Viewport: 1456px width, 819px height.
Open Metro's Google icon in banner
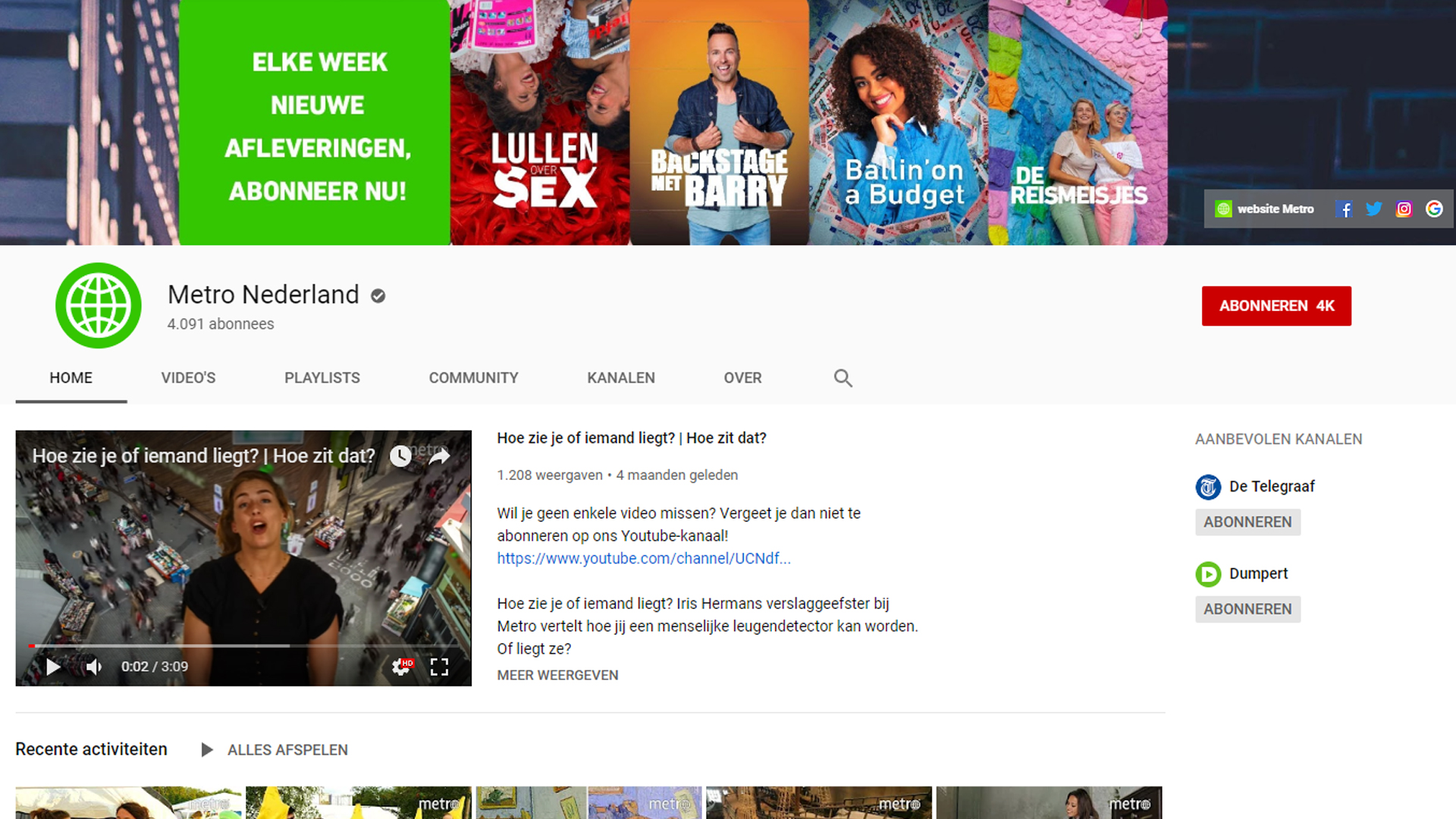[x=1434, y=209]
